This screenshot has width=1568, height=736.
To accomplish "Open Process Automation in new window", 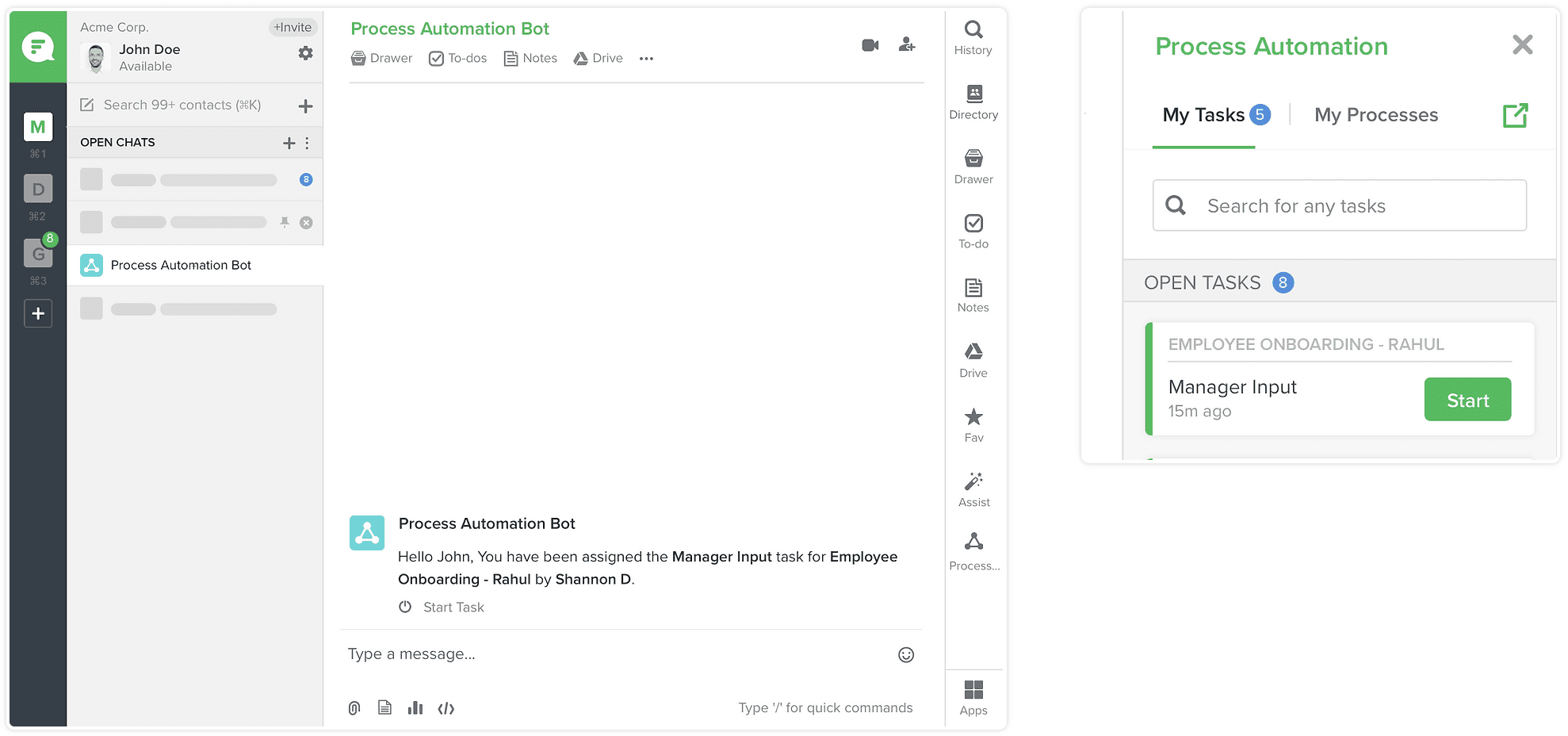I will tap(1515, 115).
